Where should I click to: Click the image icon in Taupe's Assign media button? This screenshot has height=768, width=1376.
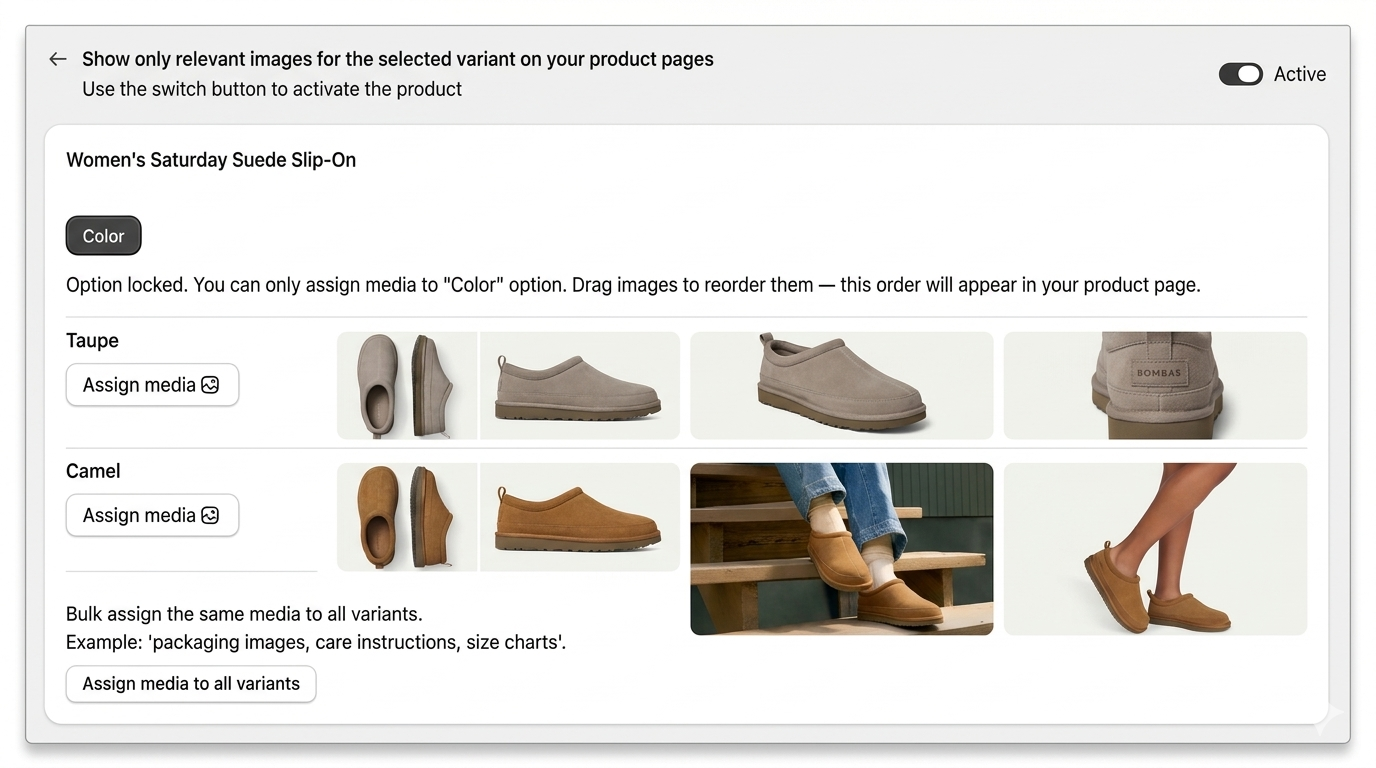pyautogui.click(x=210, y=385)
